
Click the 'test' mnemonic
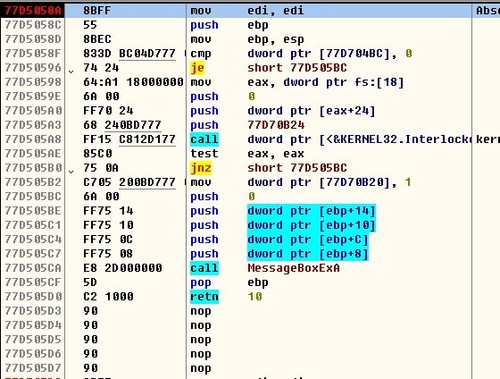coord(204,154)
